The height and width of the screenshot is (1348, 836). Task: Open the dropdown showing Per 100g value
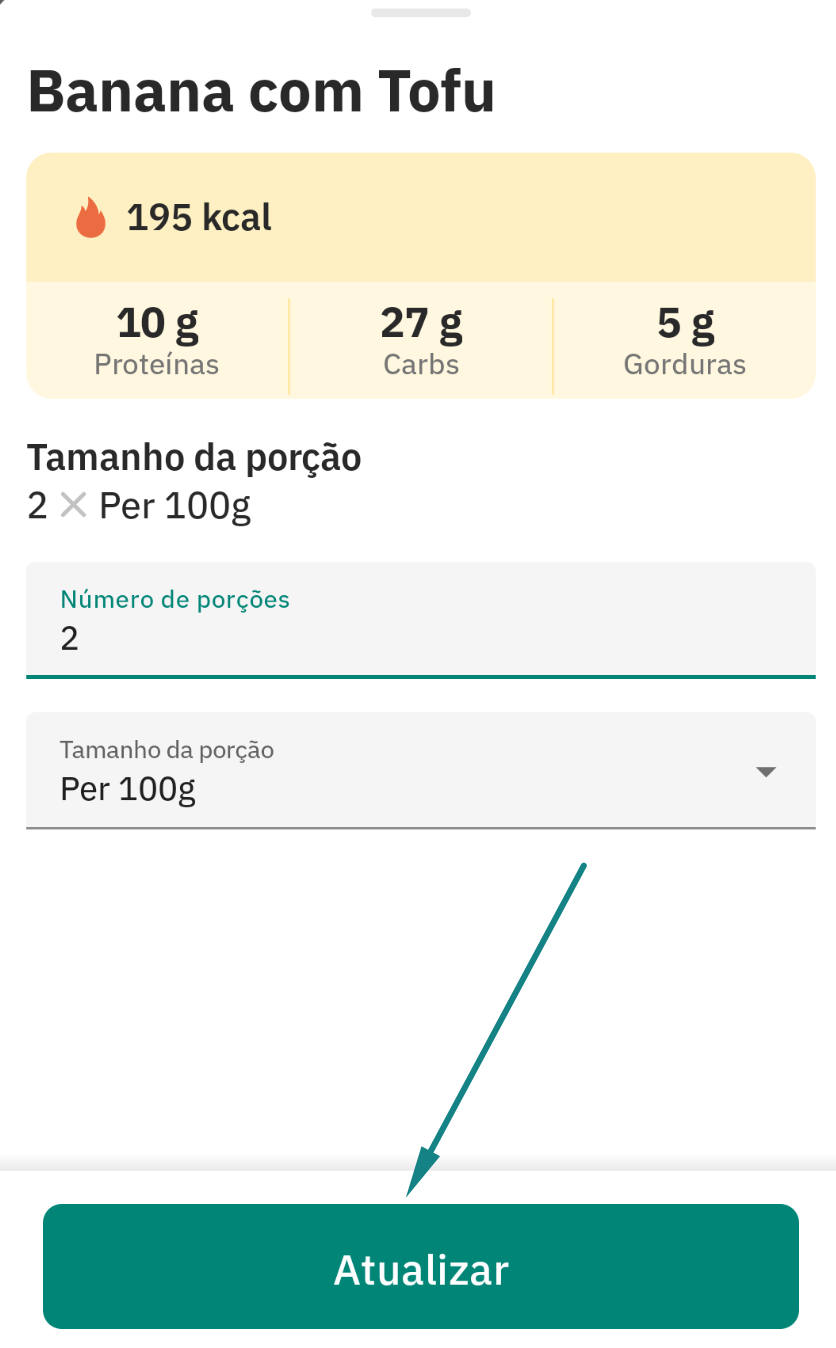(x=420, y=771)
